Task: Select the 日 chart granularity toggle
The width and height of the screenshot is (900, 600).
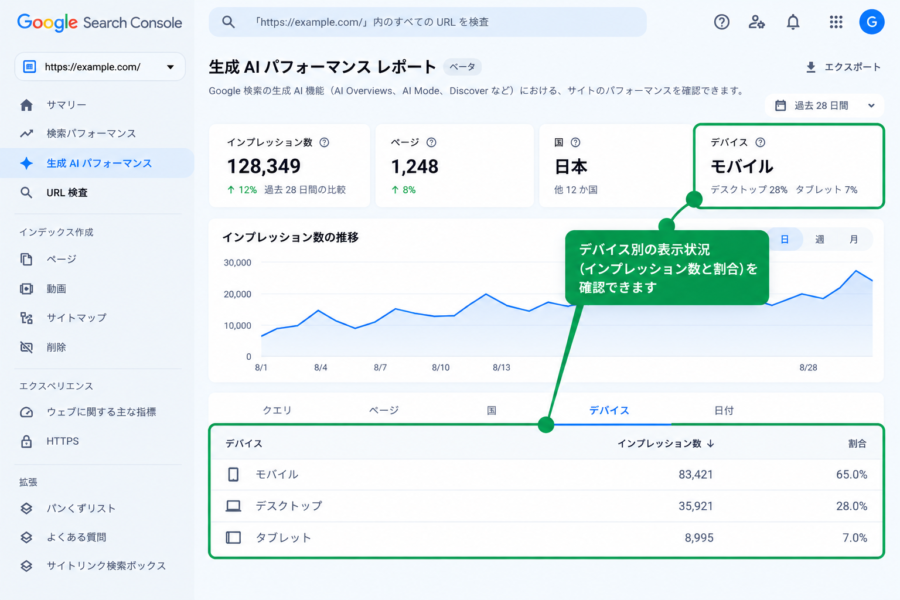Action: (x=785, y=239)
